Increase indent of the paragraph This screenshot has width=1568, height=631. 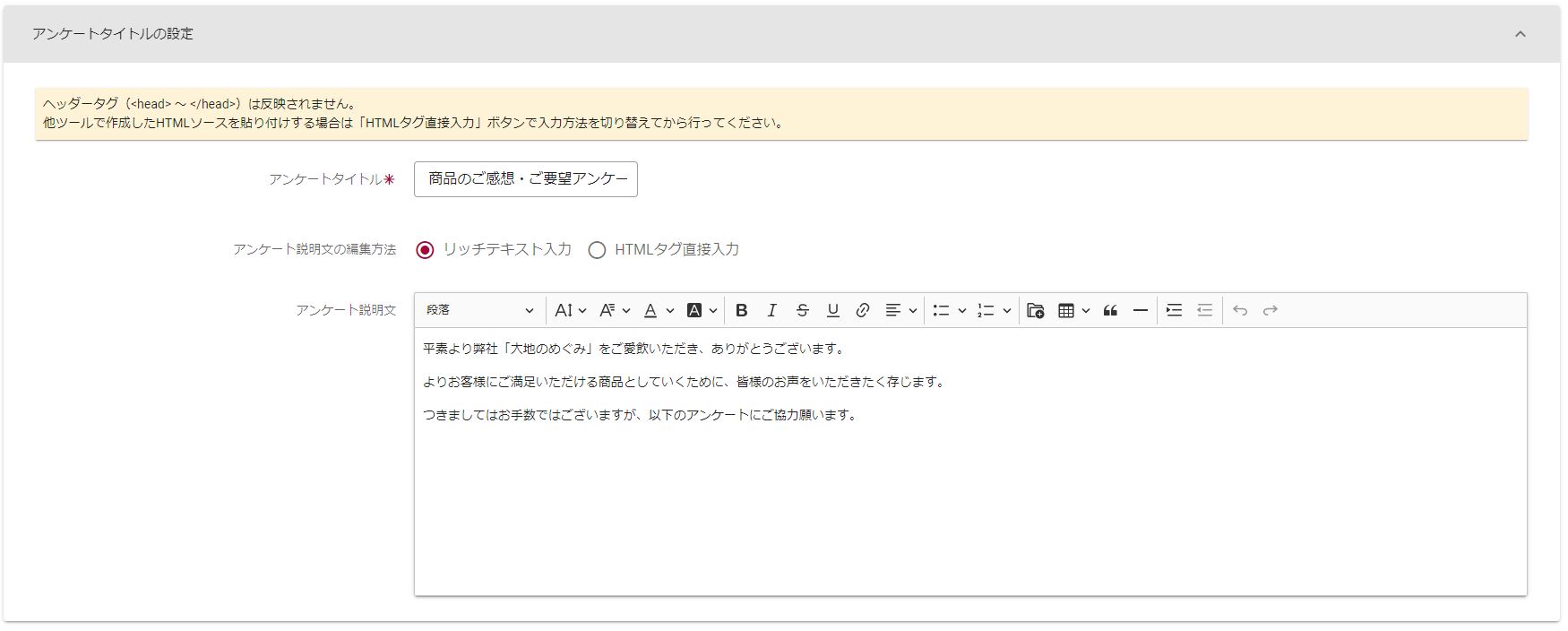1174,310
